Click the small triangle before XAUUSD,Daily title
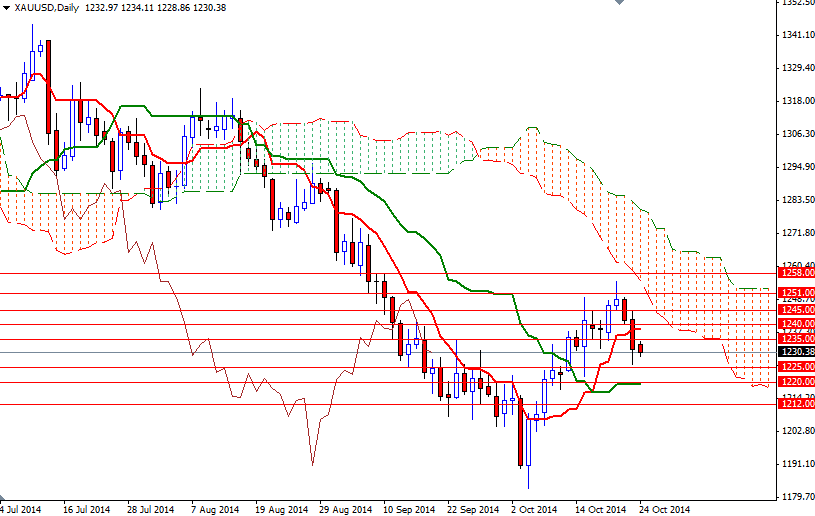Screen dimensions: 815x516 [6, 8]
